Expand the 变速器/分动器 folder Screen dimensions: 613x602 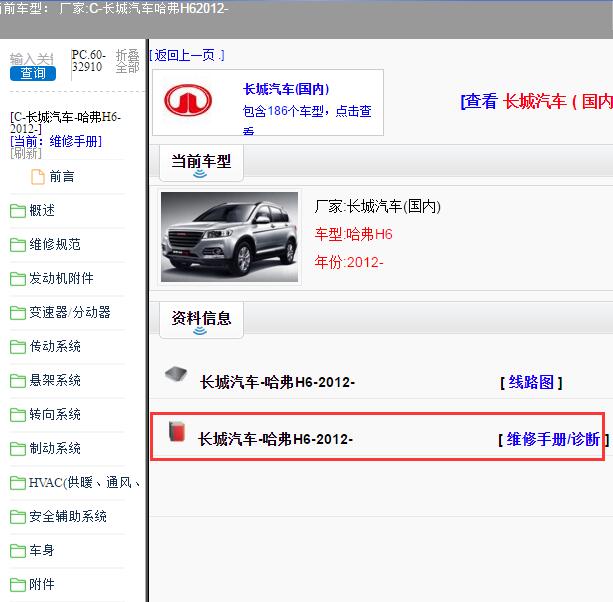pos(70,313)
